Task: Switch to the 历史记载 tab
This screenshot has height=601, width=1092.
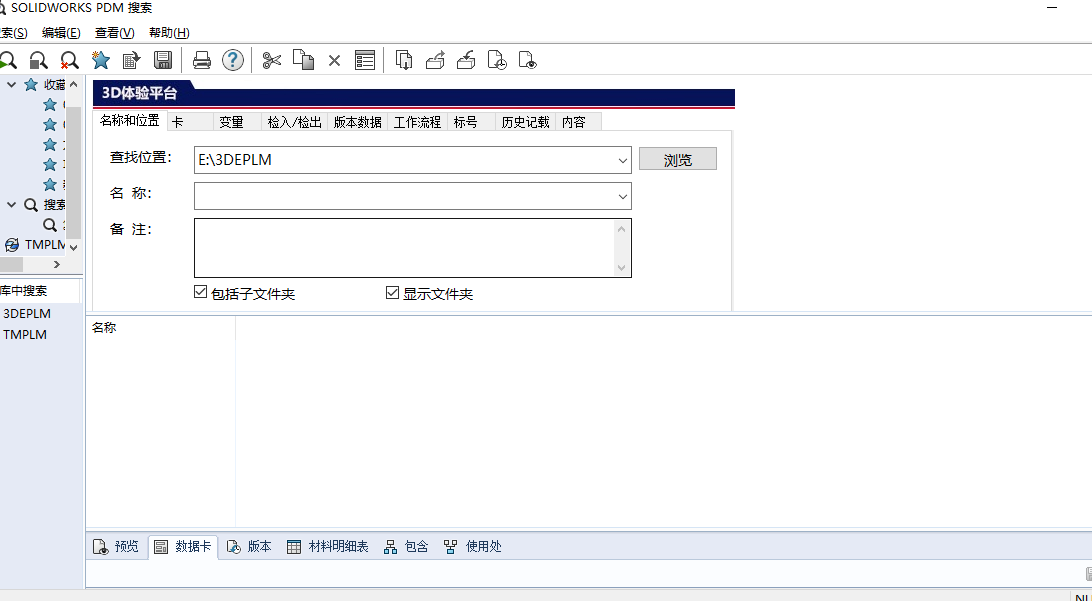Action: pos(526,122)
